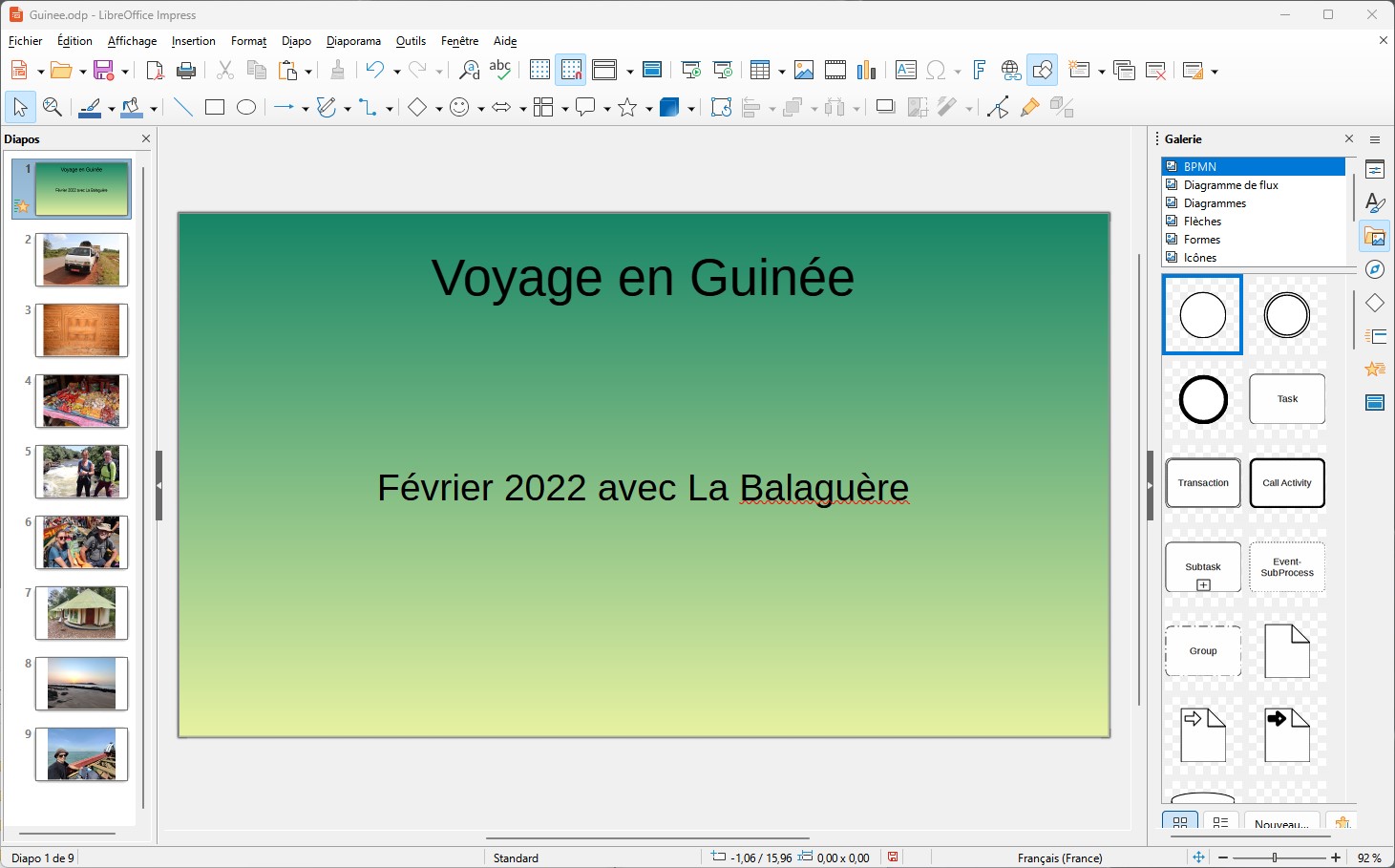Click the Cut scissors icon
1395x868 pixels.
click(x=225, y=71)
